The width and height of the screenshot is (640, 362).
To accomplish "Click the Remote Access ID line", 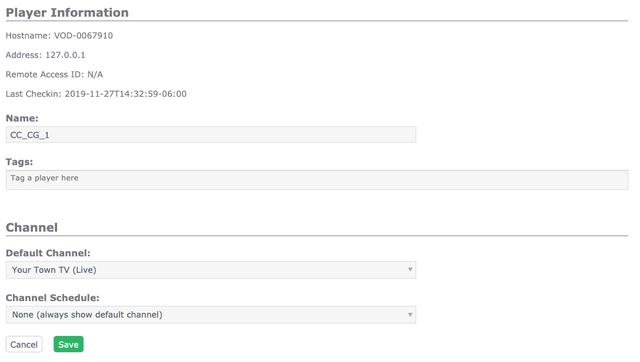I will pyautogui.click(x=54, y=74).
